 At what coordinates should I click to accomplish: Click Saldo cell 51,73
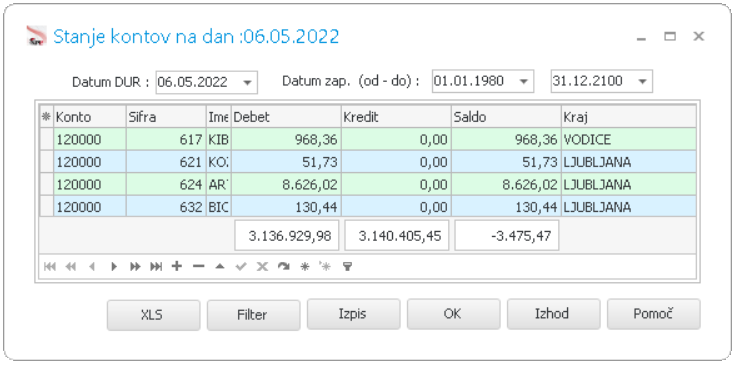click(506, 162)
